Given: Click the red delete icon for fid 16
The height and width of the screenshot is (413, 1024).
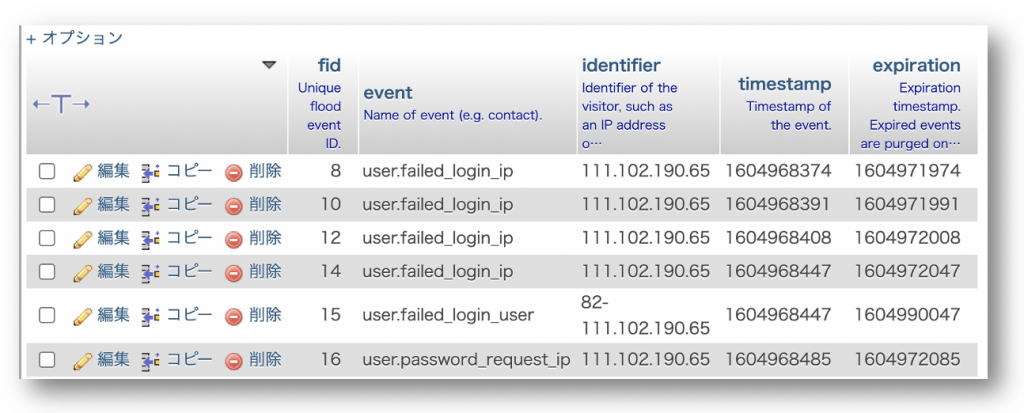Looking at the screenshot, I should 233,360.
